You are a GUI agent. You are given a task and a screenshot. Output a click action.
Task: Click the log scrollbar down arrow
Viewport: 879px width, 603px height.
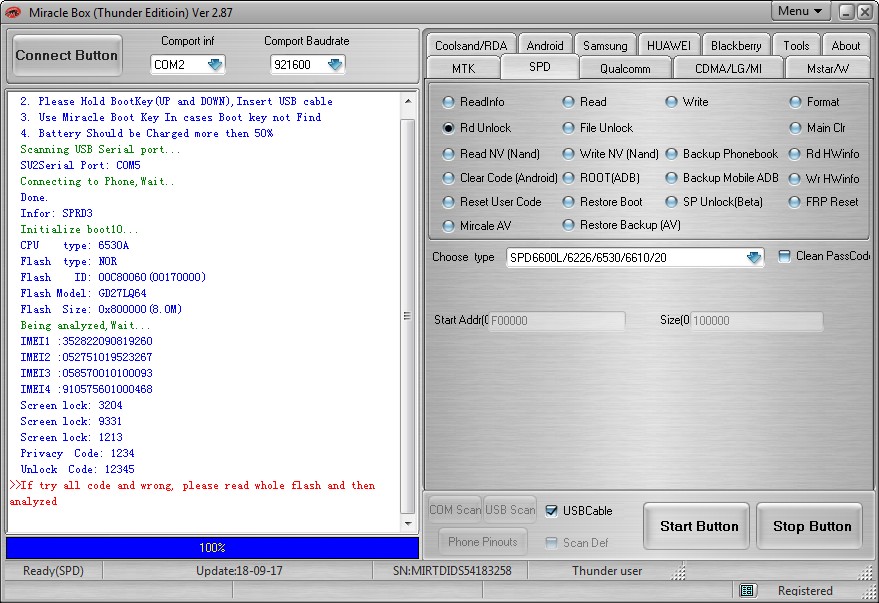(x=408, y=523)
